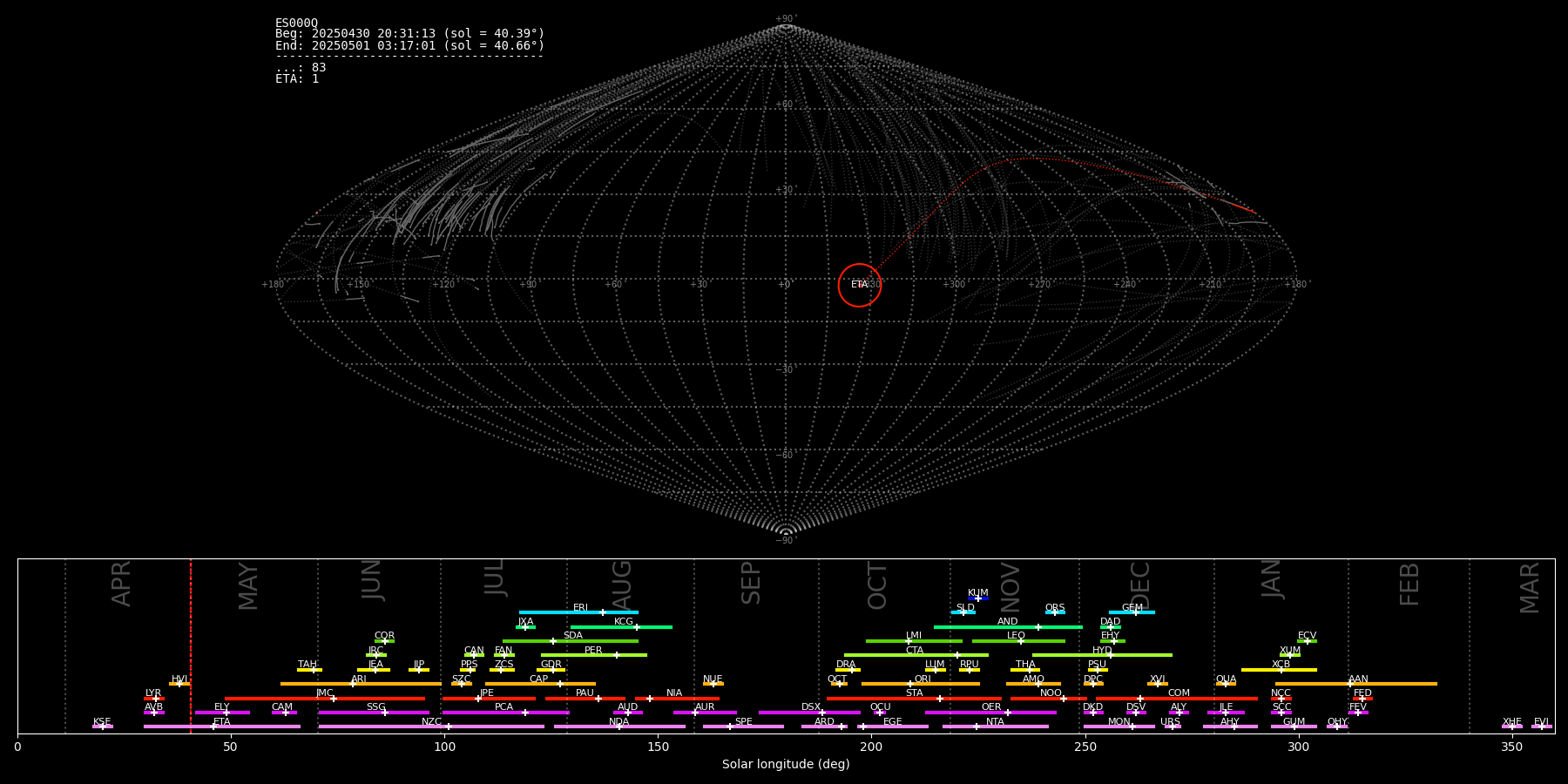Screen dimensions: 1568x784
Task: Select the TAH yellow shower bar
Action: coord(309,670)
